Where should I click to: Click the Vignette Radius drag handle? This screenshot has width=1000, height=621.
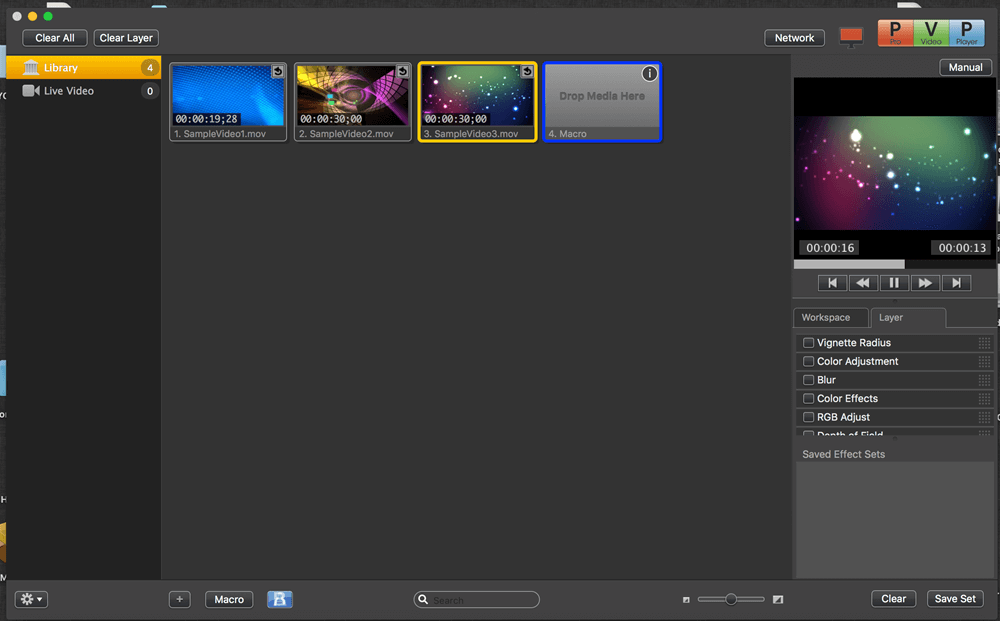pos(984,342)
